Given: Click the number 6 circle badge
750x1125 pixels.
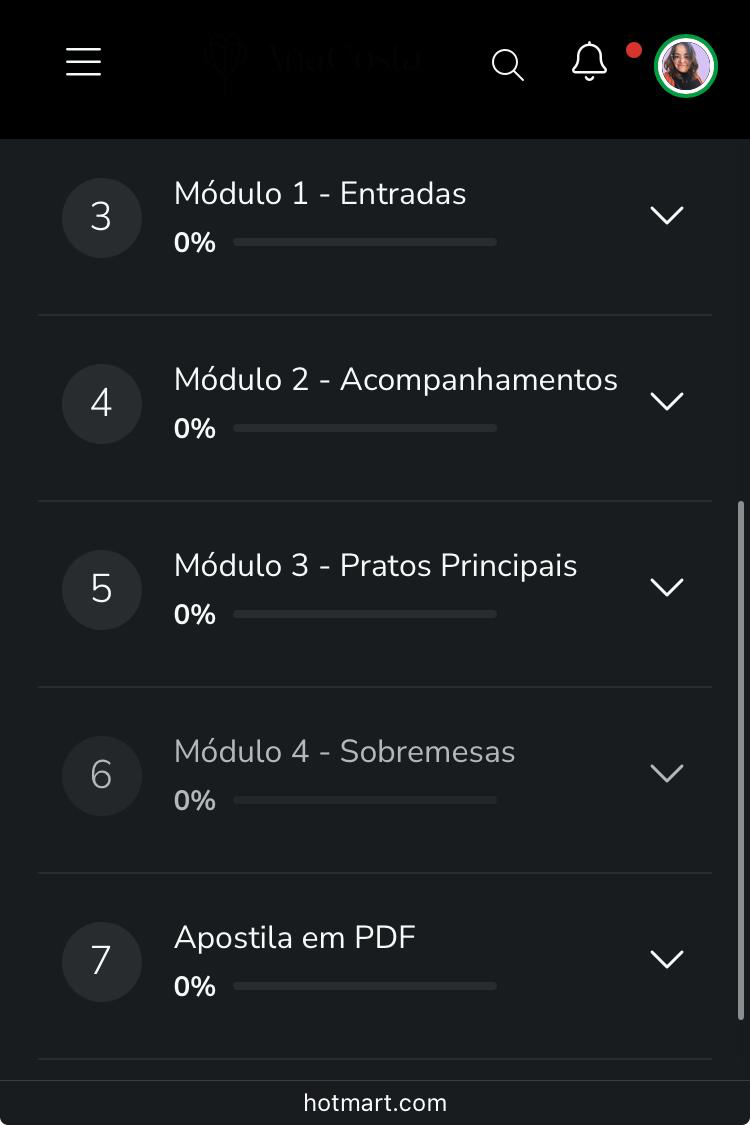Looking at the screenshot, I should pos(101,775).
